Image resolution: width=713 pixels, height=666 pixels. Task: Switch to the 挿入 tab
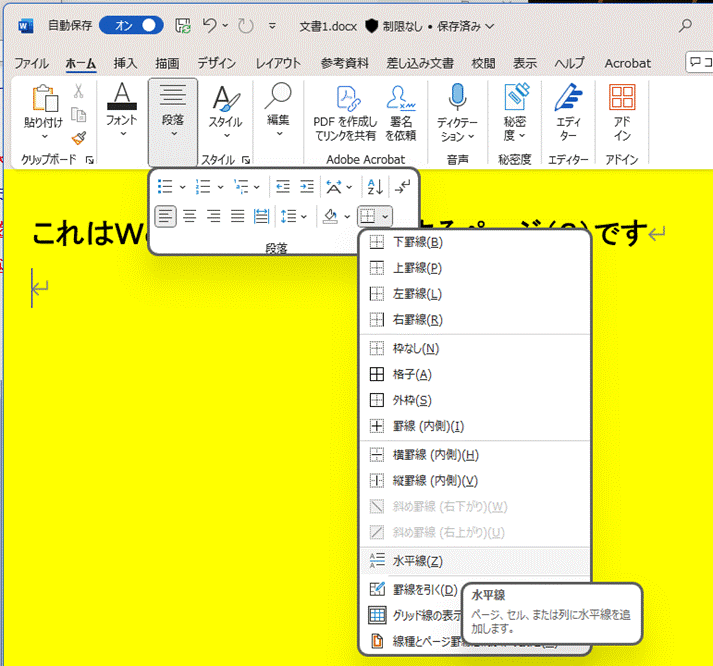tap(125, 63)
